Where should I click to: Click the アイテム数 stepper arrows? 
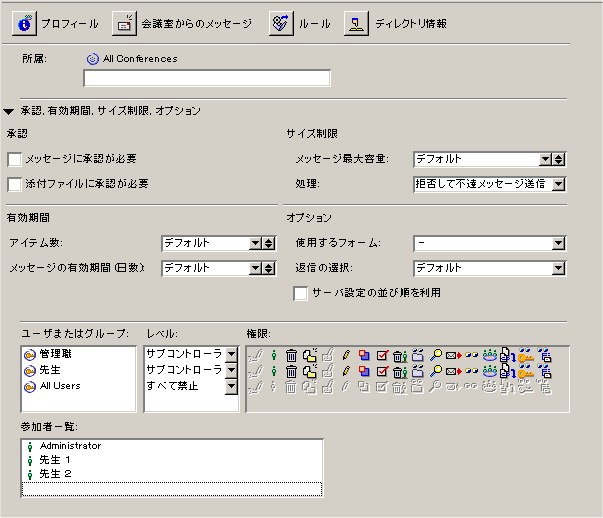pos(268,243)
